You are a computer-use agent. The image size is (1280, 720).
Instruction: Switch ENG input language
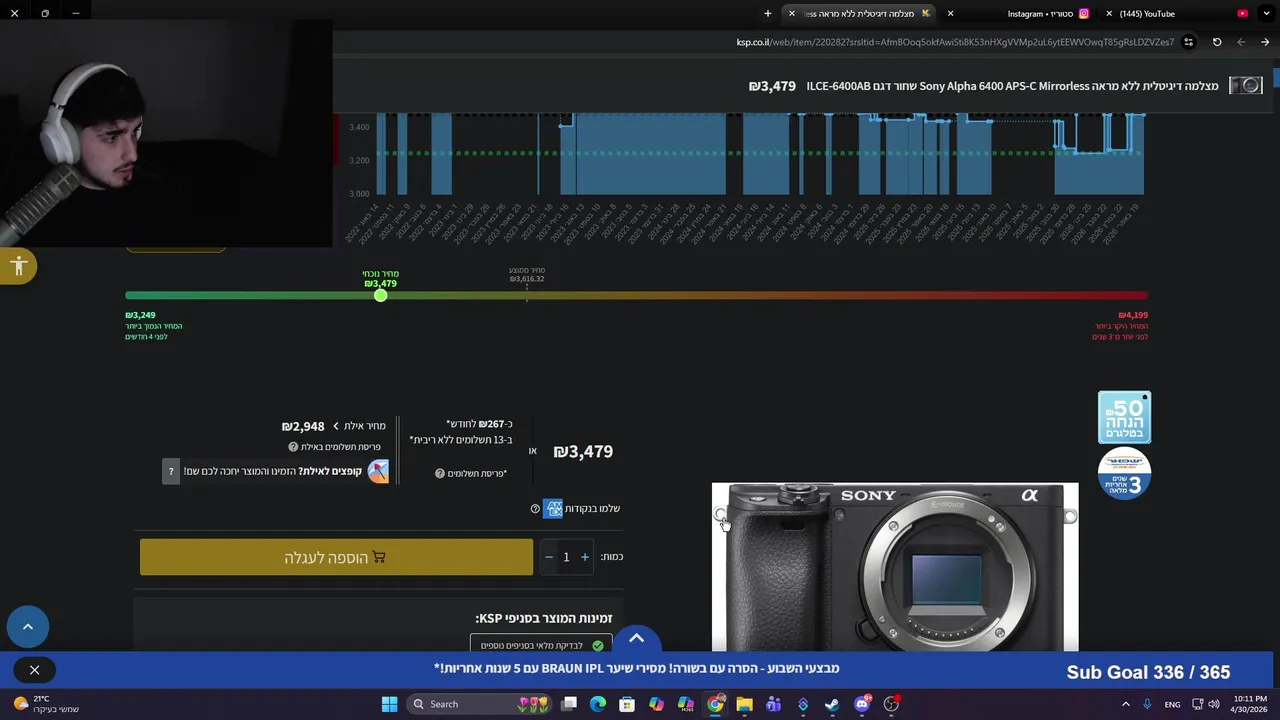[x=1172, y=704]
